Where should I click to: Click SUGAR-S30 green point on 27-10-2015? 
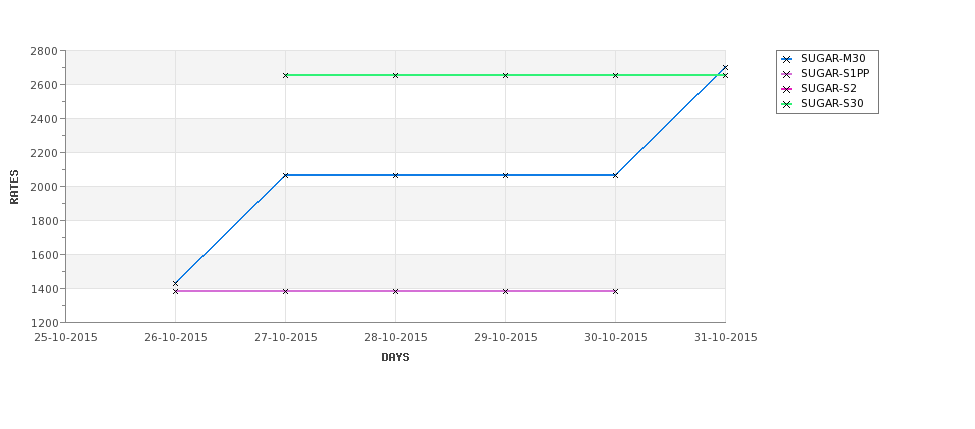click(285, 75)
